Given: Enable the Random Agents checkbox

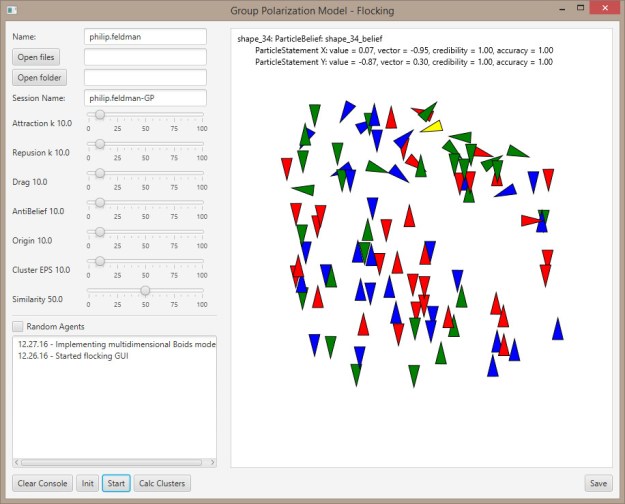Looking at the screenshot, I should (x=17, y=326).
